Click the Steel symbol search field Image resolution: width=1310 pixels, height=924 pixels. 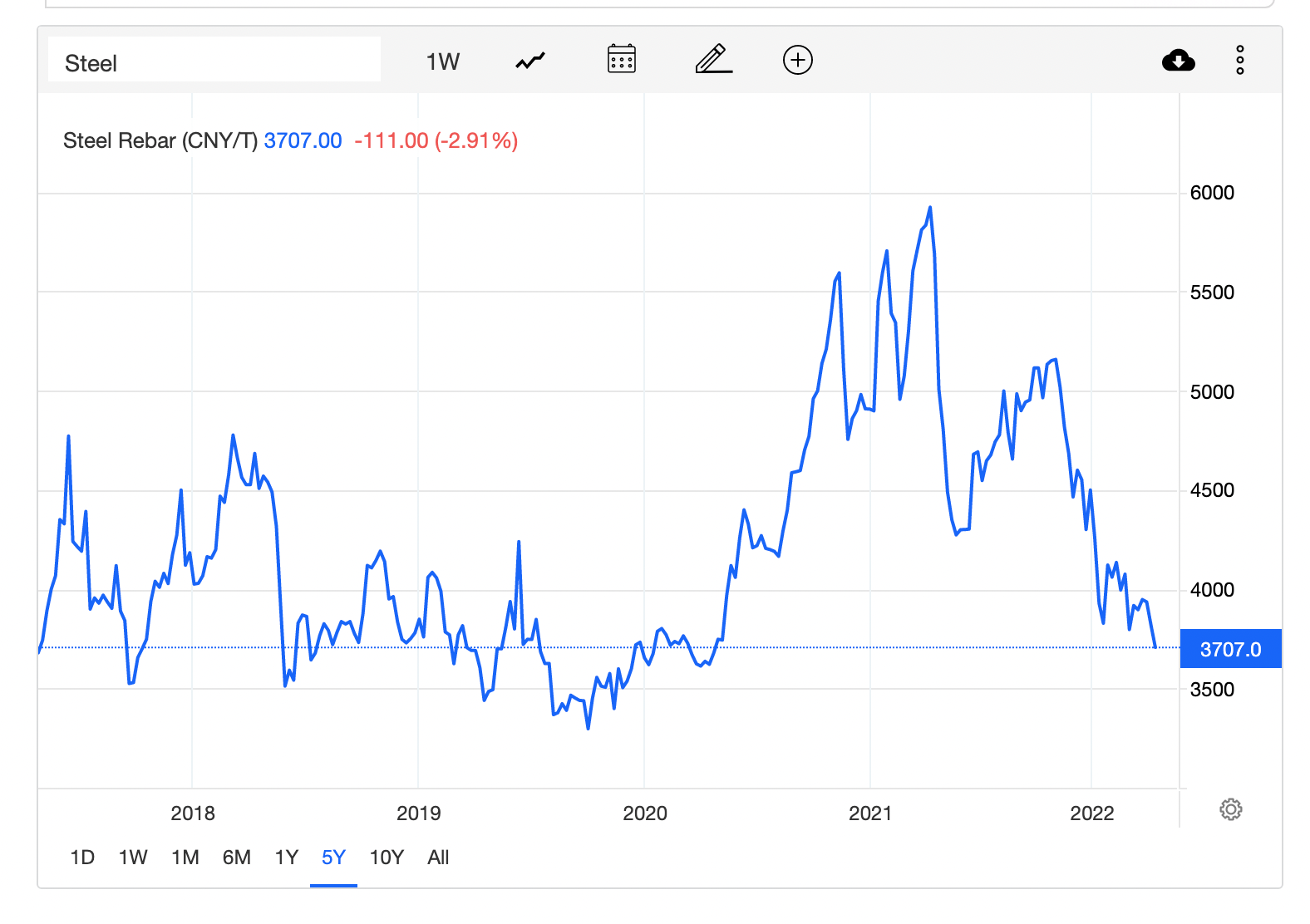[x=214, y=62]
